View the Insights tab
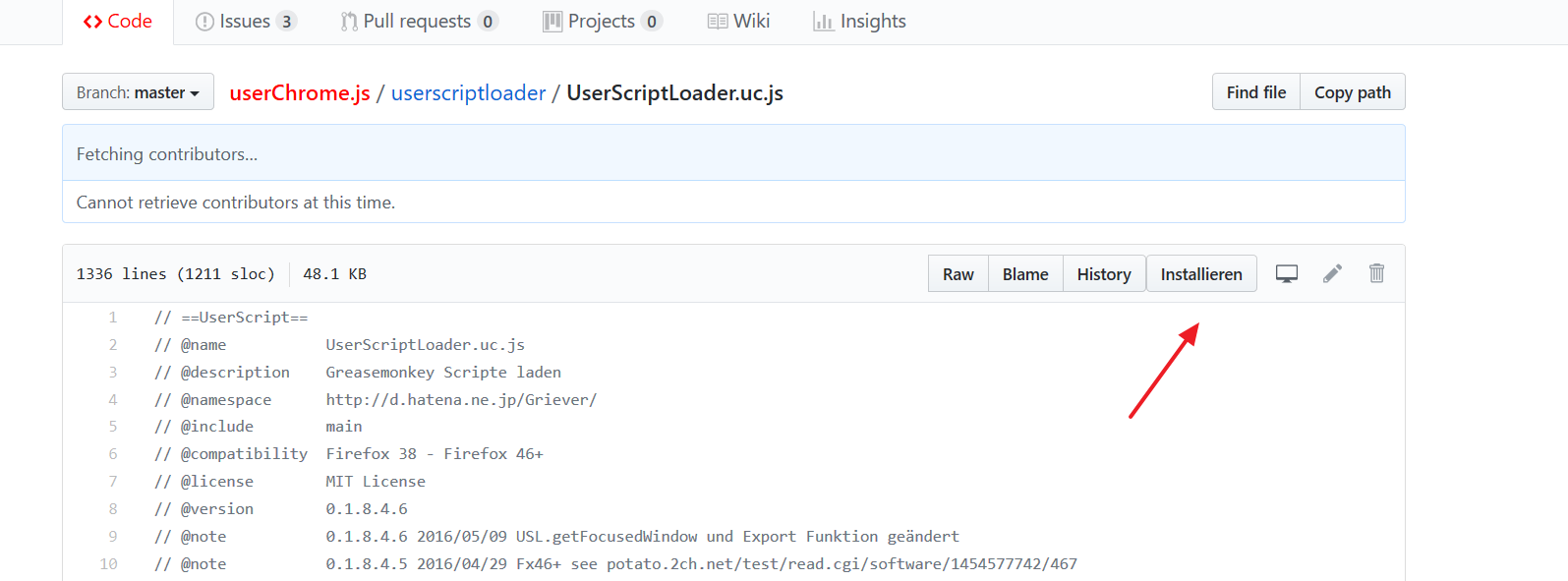 click(x=860, y=22)
